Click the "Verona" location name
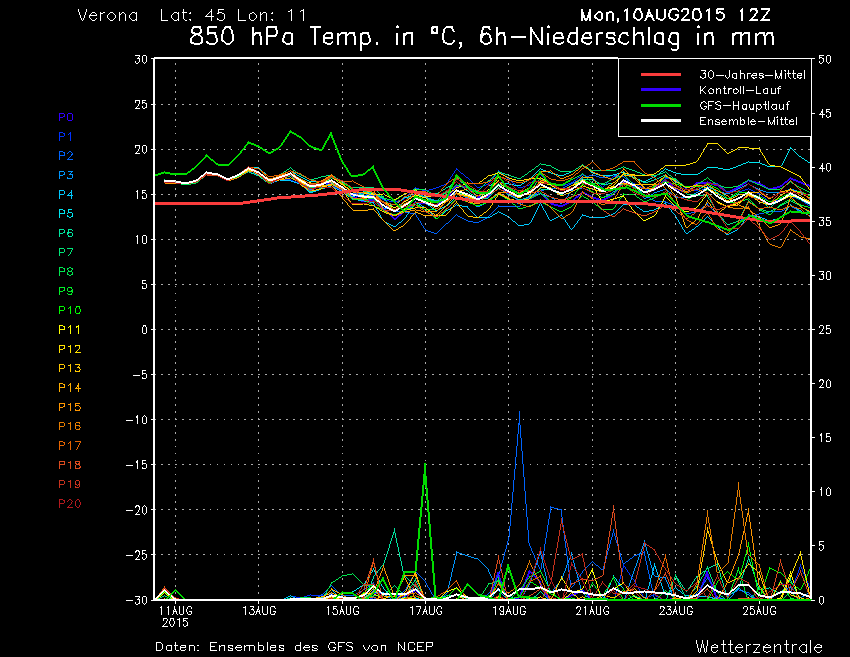The image size is (850, 657). 108,15
